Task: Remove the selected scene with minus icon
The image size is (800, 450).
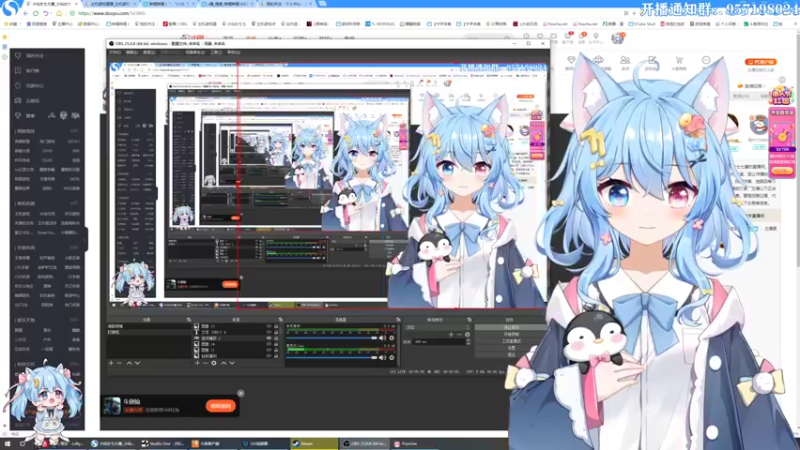Action: pyautogui.click(x=119, y=363)
